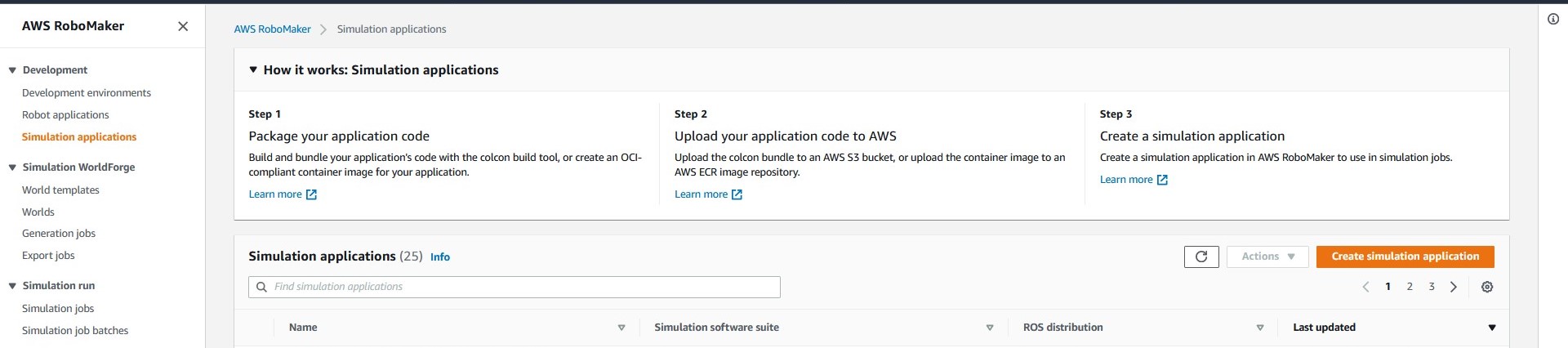This screenshot has height=348, width=1568.
Task: Open Robot applications in sidebar
Action: point(65,115)
